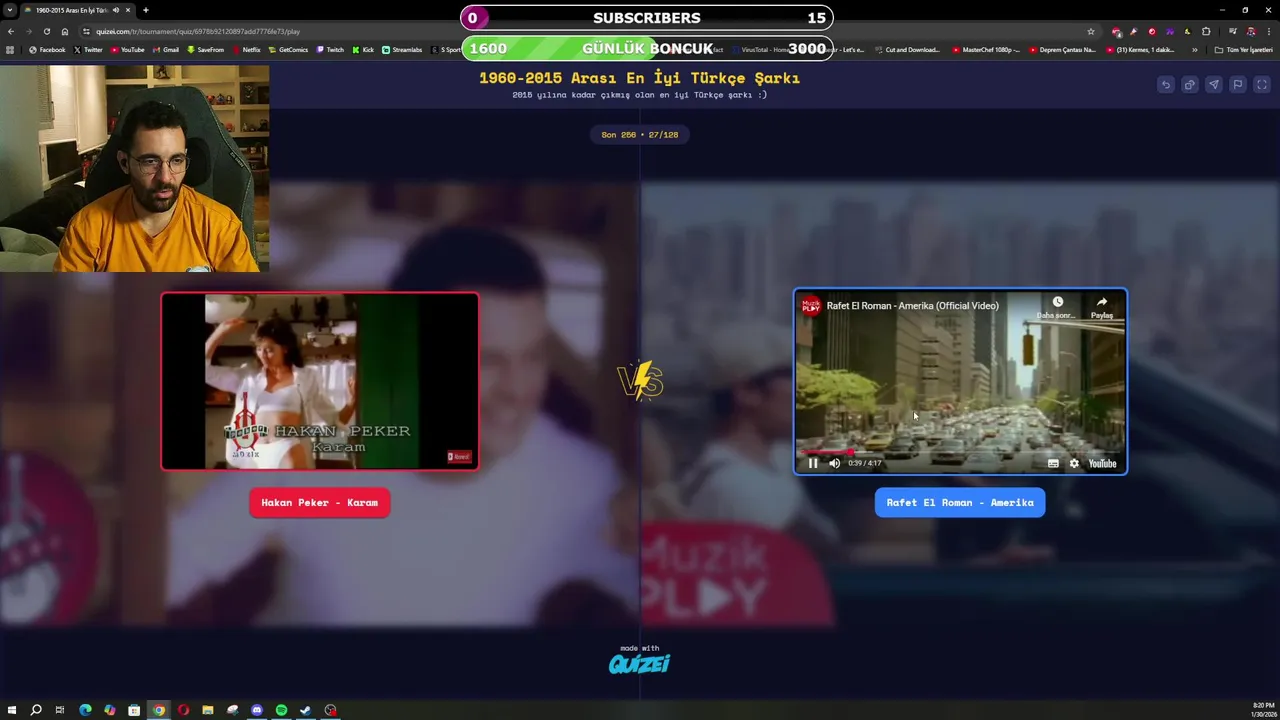The width and height of the screenshot is (1280, 720).
Task: Open the YouTube bookmark
Action: pos(128,50)
